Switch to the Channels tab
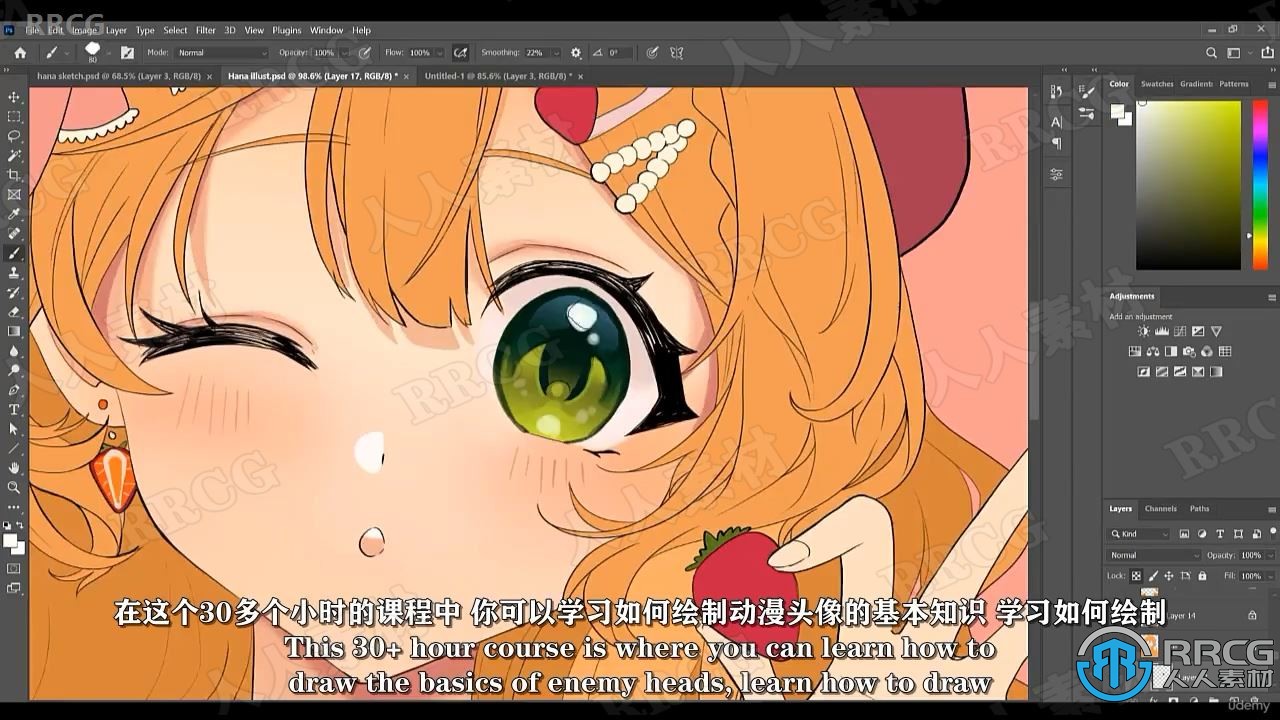Screen dimensions: 1280x720 click(x=1160, y=508)
